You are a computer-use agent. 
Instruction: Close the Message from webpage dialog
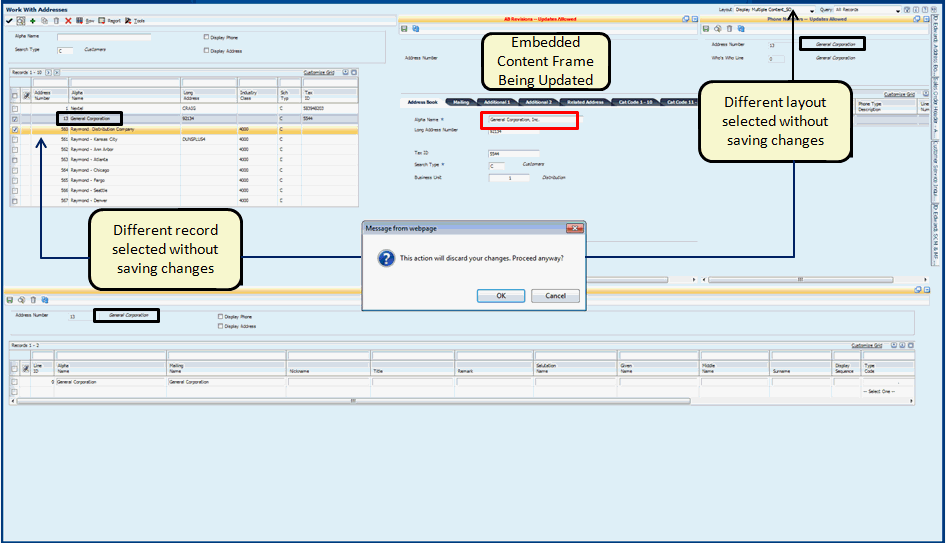pos(575,228)
